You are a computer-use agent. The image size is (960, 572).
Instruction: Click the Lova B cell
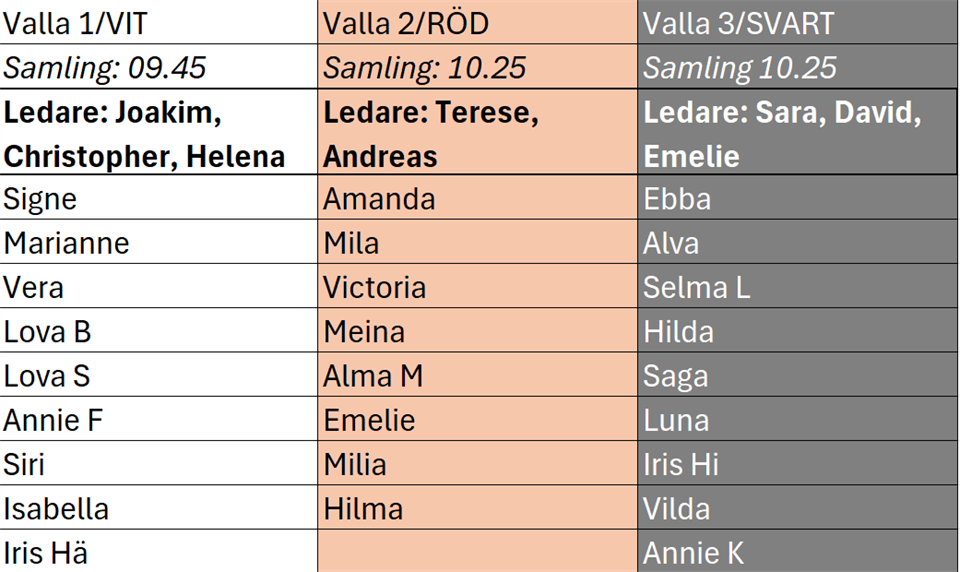click(x=159, y=330)
